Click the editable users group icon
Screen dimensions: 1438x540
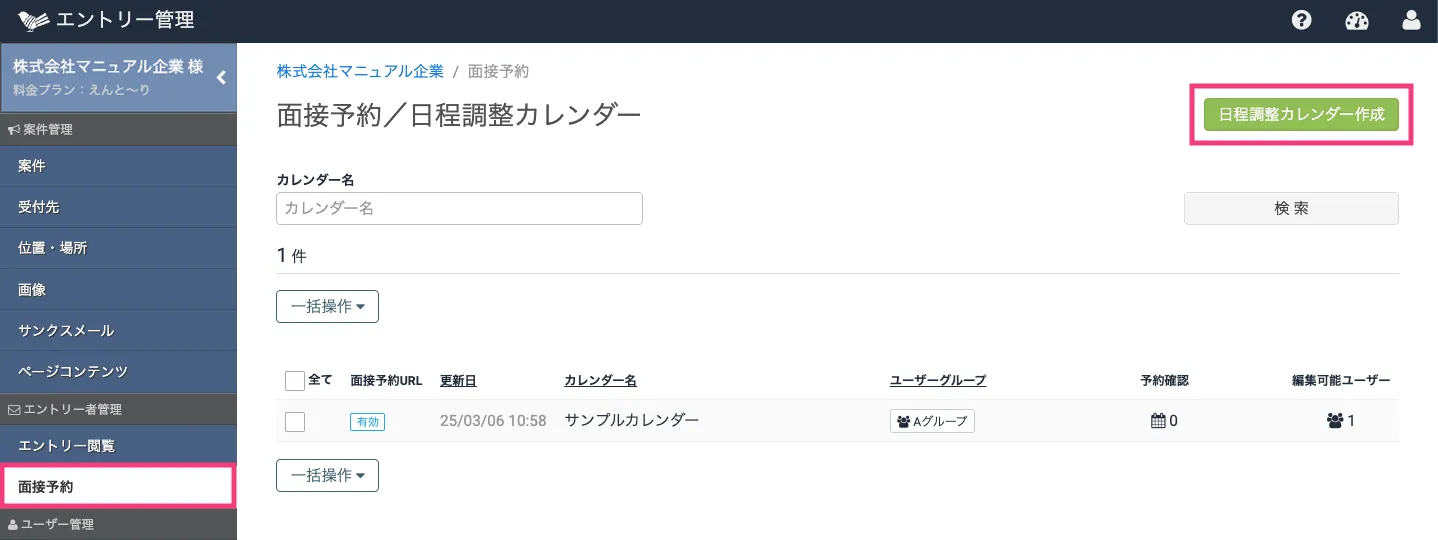(1334, 421)
